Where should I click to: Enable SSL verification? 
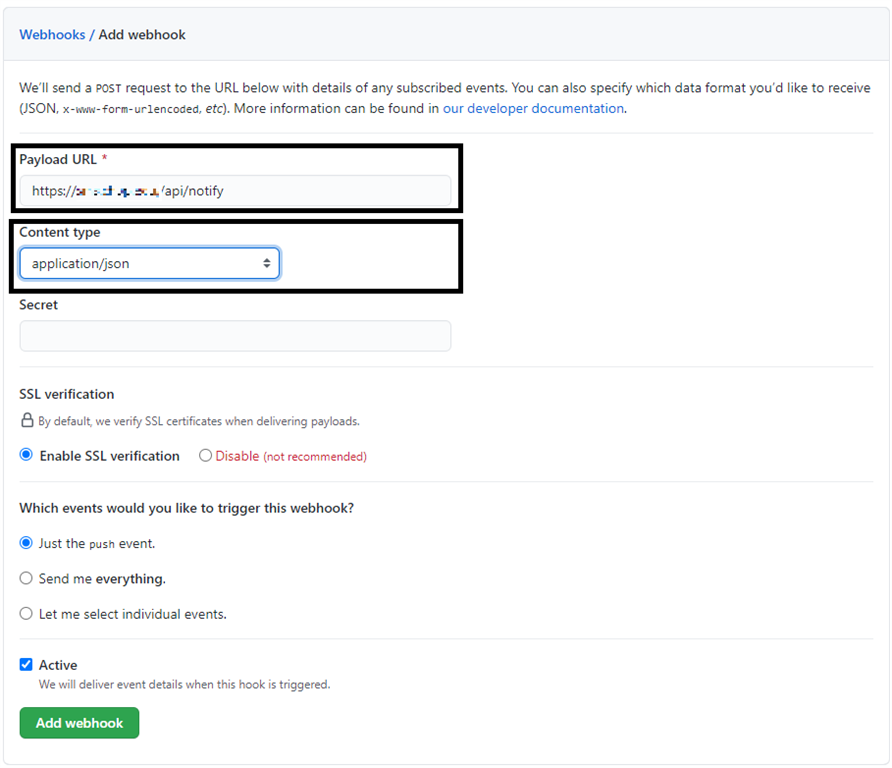click(25, 455)
